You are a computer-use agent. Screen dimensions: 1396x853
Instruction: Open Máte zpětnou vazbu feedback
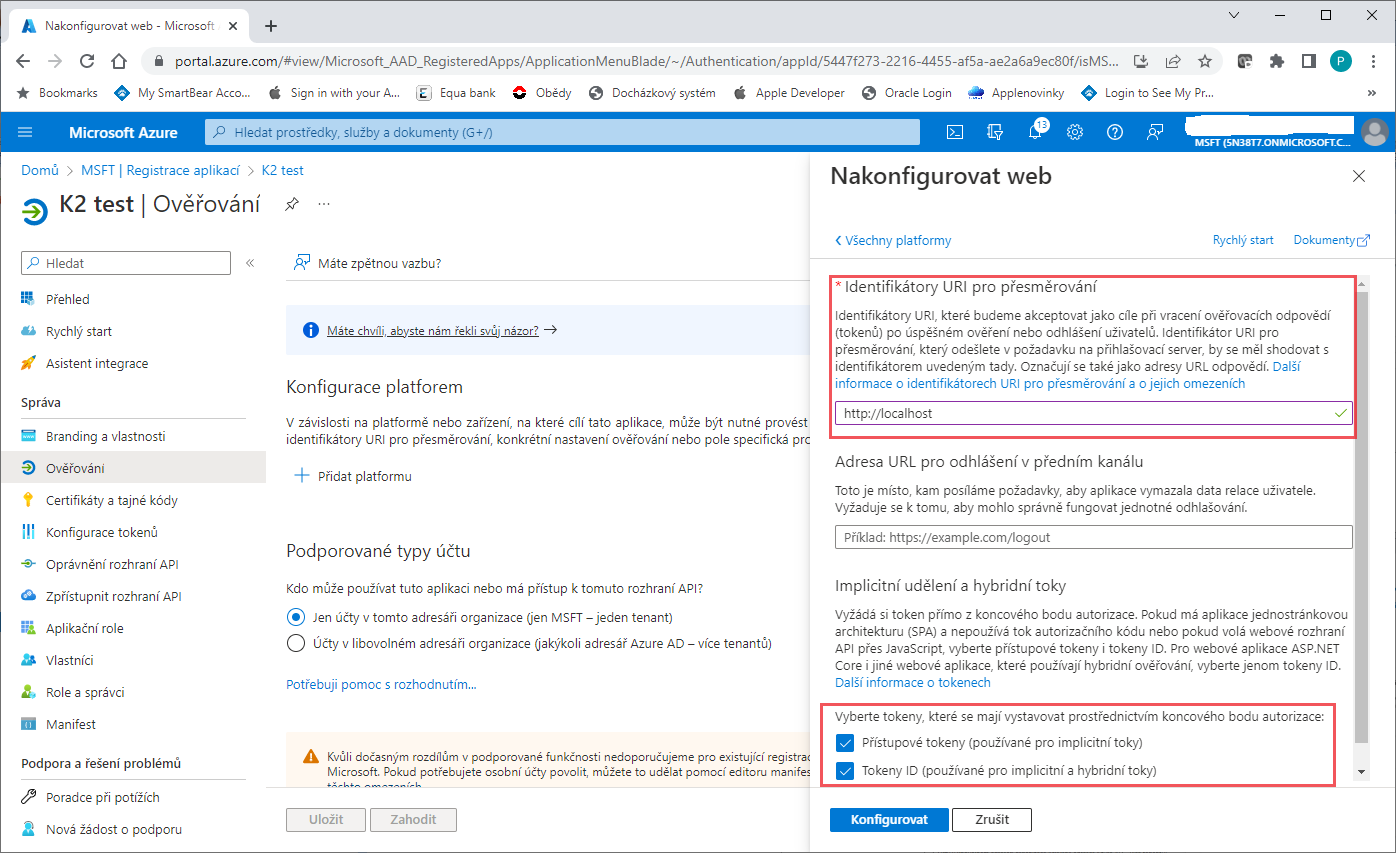coord(367,263)
